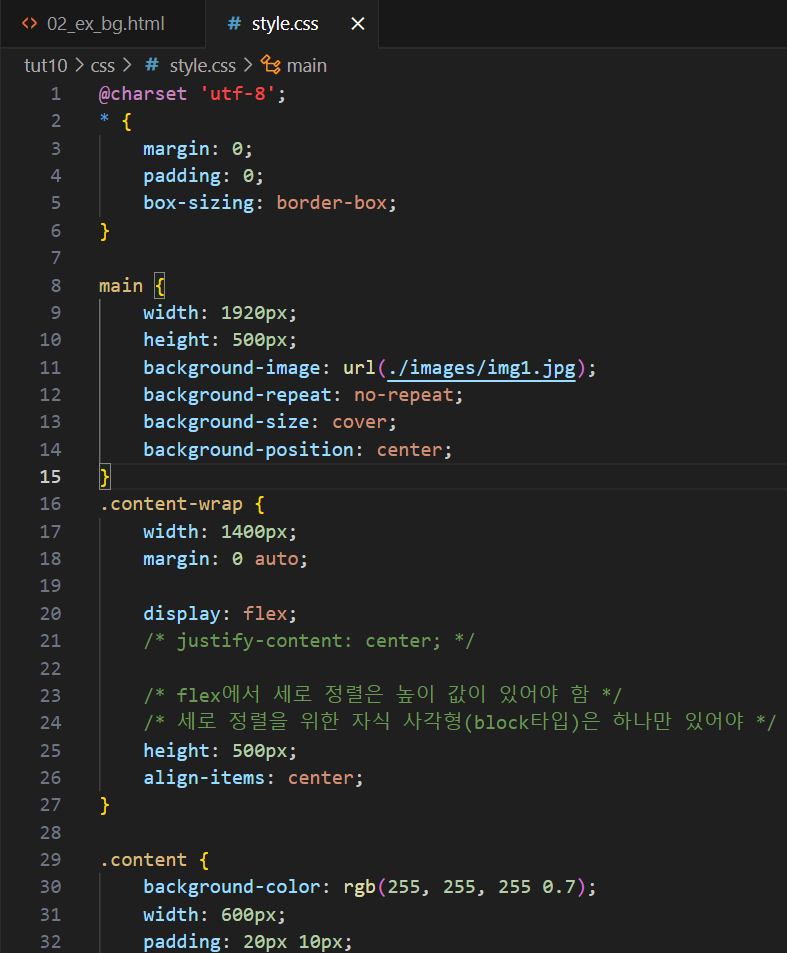
Task: Click the background-position property
Action: pyautogui.click(x=249, y=449)
